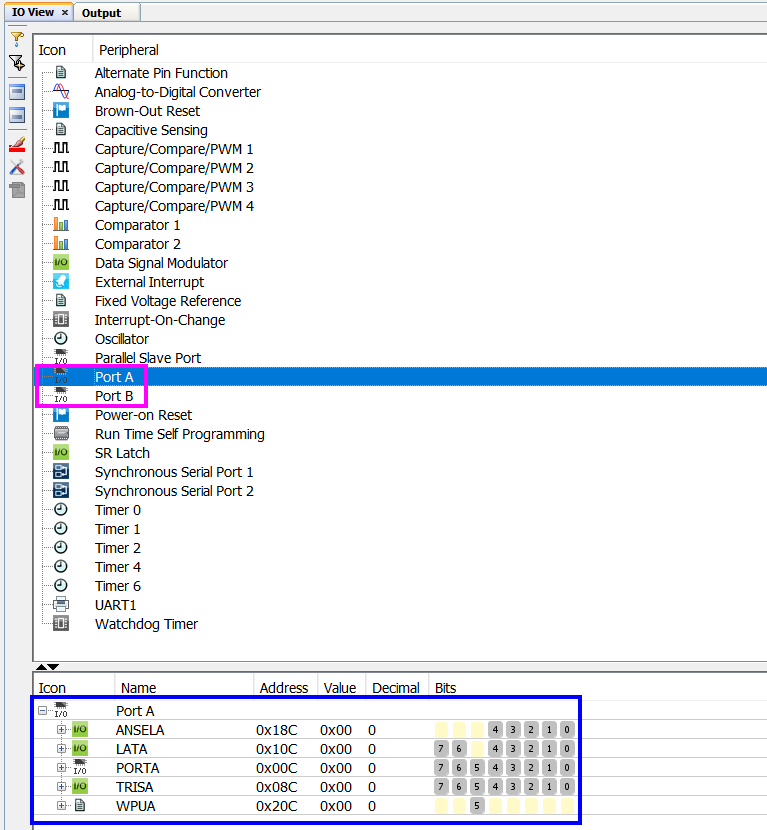Collapse the Port A register group
767x830 pixels.
coord(42,711)
